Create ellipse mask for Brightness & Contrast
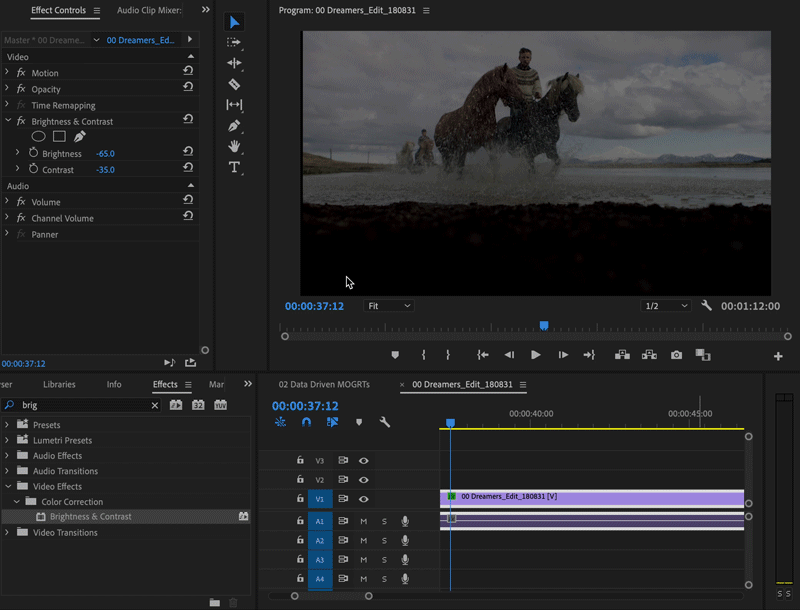 click(39, 136)
